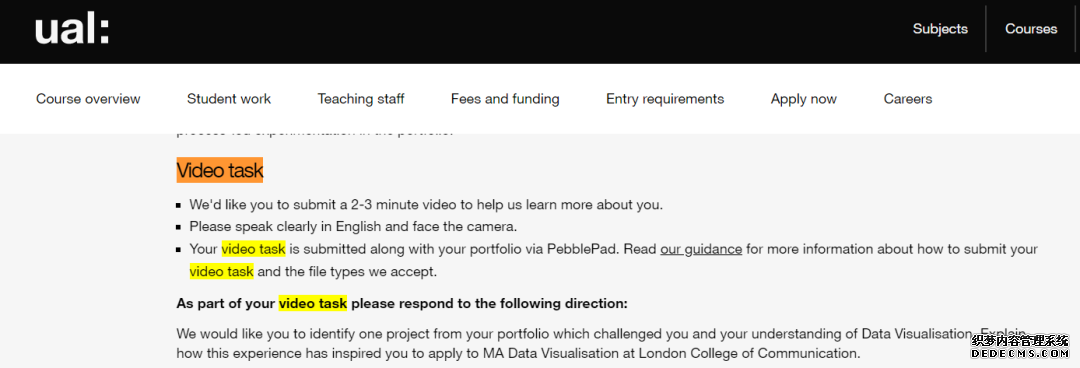View Fees and funding section
The width and height of the screenshot is (1080, 368).
coord(505,99)
